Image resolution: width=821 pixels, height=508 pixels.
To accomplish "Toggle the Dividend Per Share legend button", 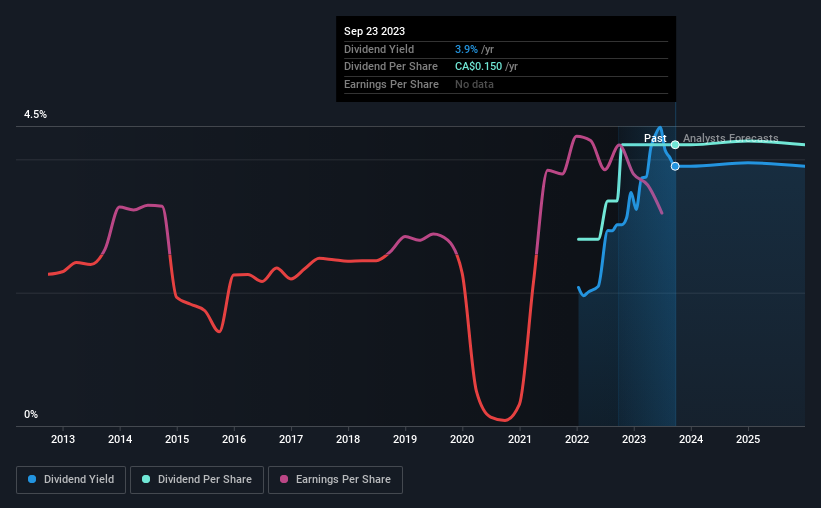I will 196,479.
